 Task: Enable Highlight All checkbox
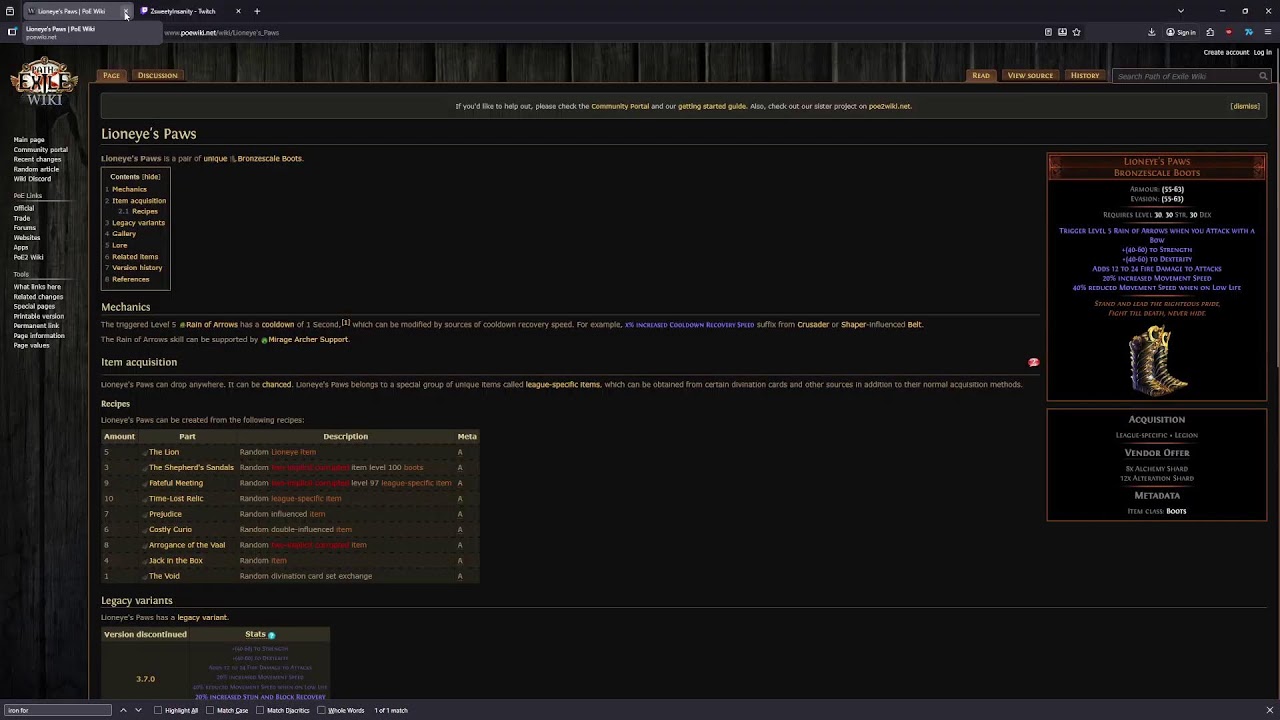tap(158, 710)
